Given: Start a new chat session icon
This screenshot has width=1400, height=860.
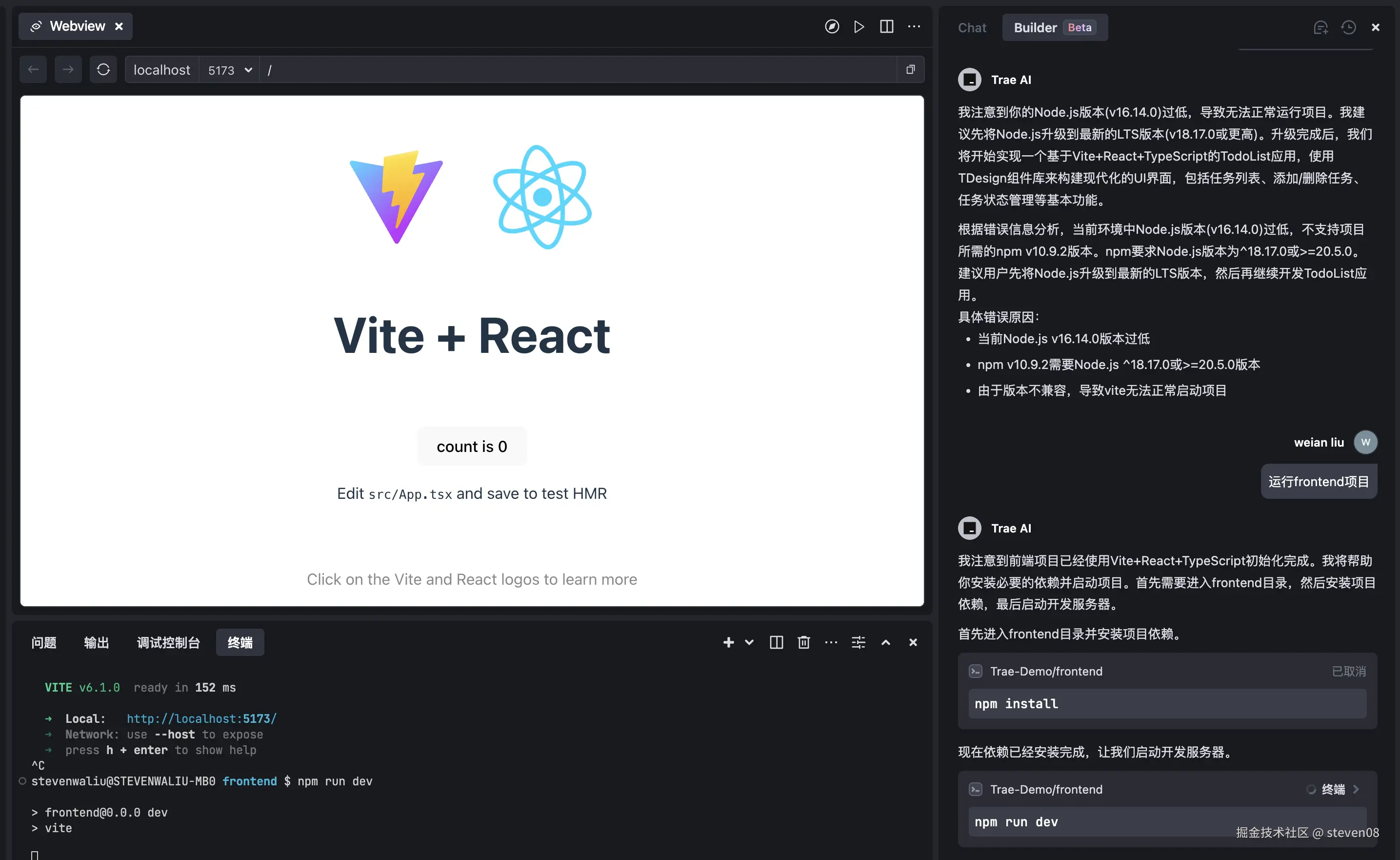Looking at the screenshot, I should click(1320, 27).
